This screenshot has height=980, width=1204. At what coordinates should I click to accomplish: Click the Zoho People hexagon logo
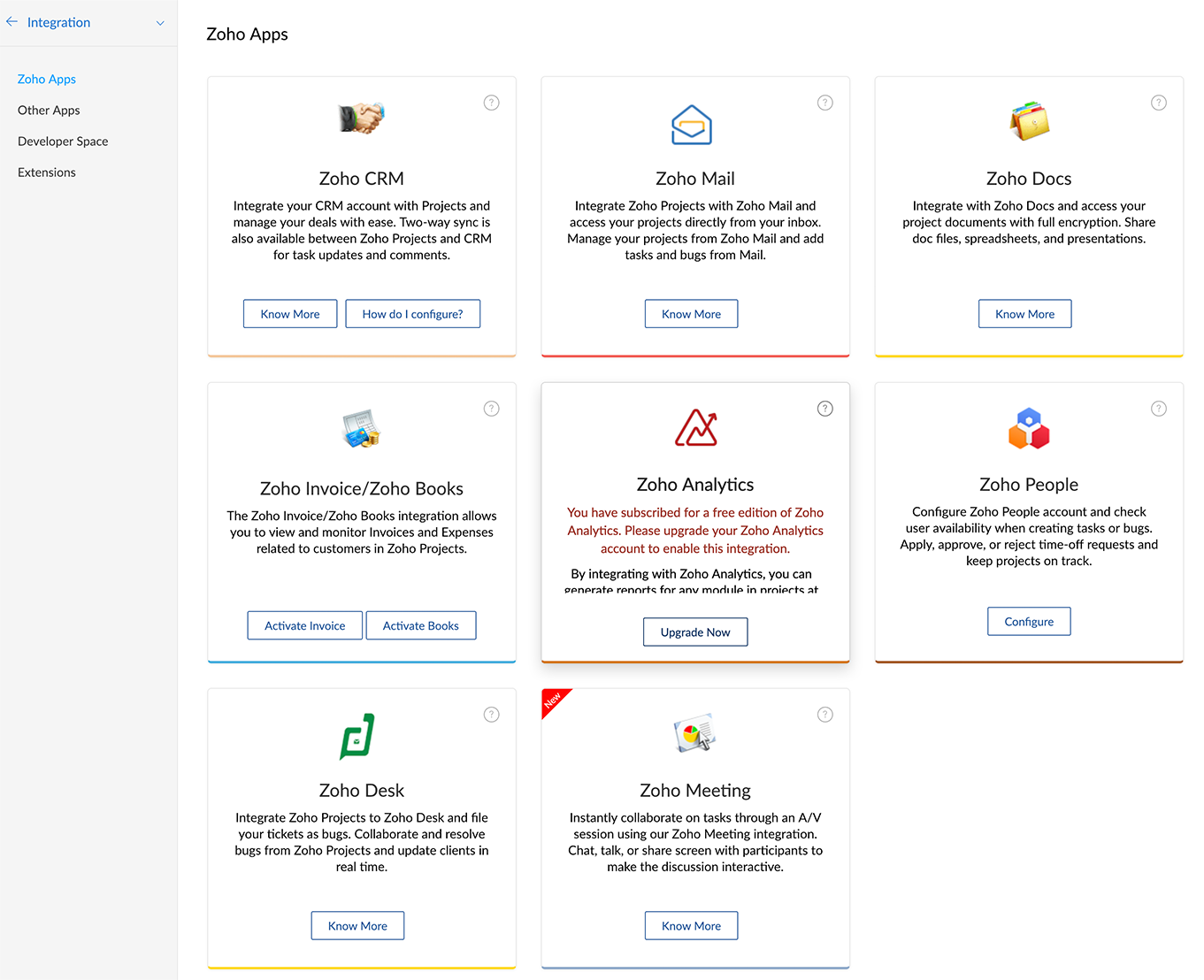1029,428
